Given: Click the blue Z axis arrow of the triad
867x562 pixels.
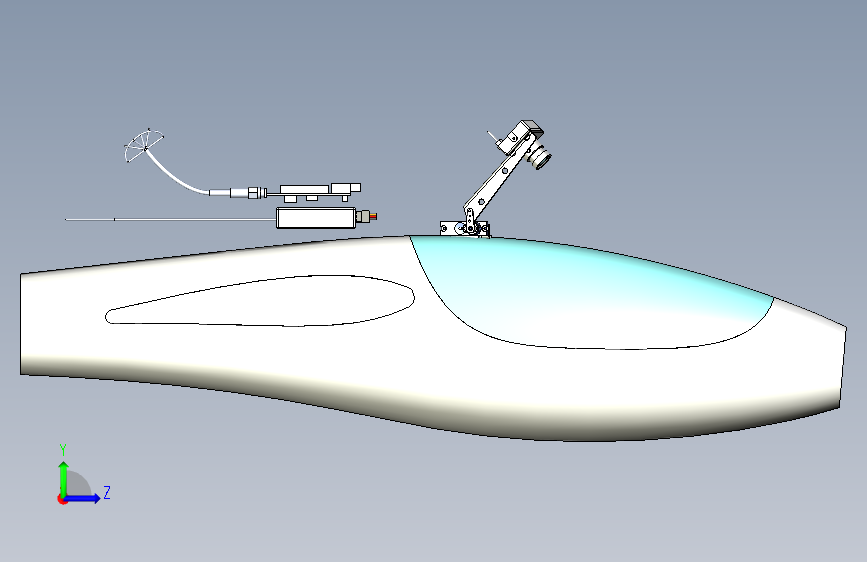Looking at the screenshot, I should [x=83, y=498].
